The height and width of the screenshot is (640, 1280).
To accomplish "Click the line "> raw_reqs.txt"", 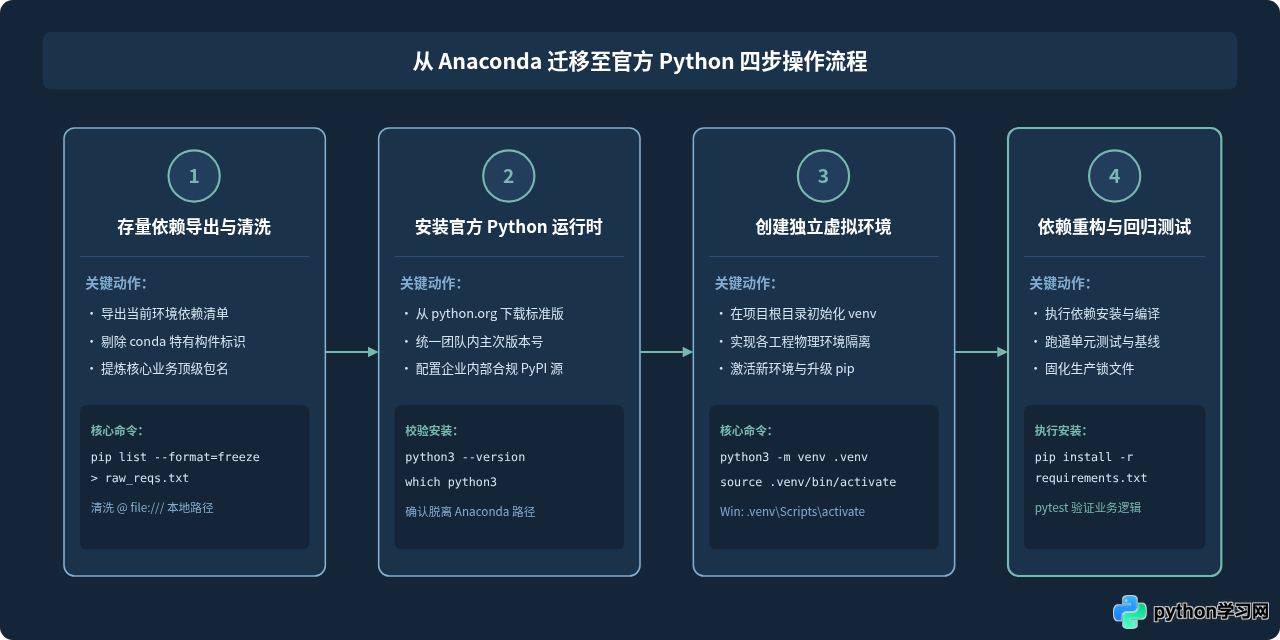I will (x=140, y=478).
